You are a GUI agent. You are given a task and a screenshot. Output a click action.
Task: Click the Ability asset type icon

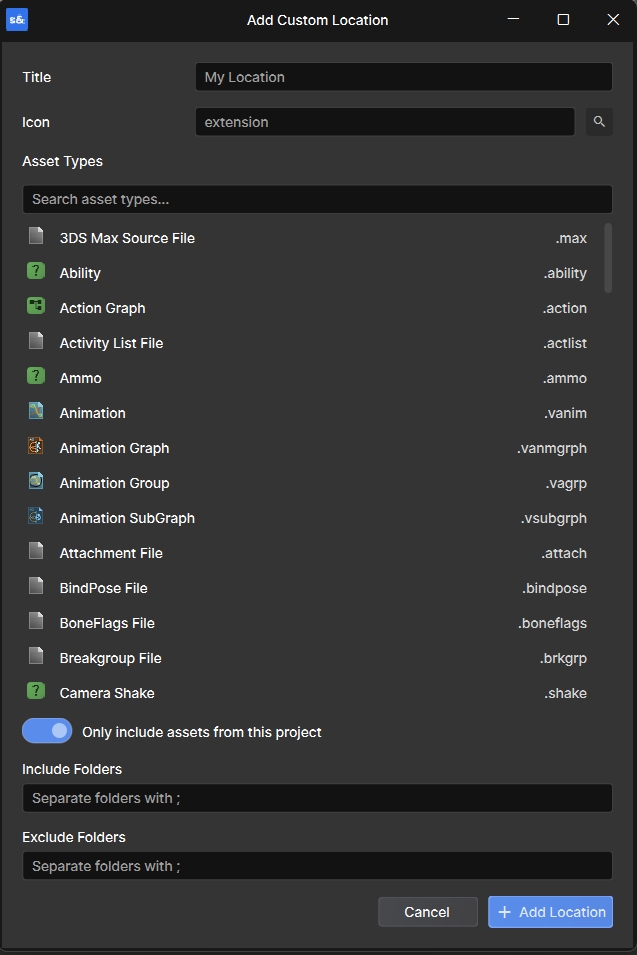pyautogui.click(x=36, y=272)
